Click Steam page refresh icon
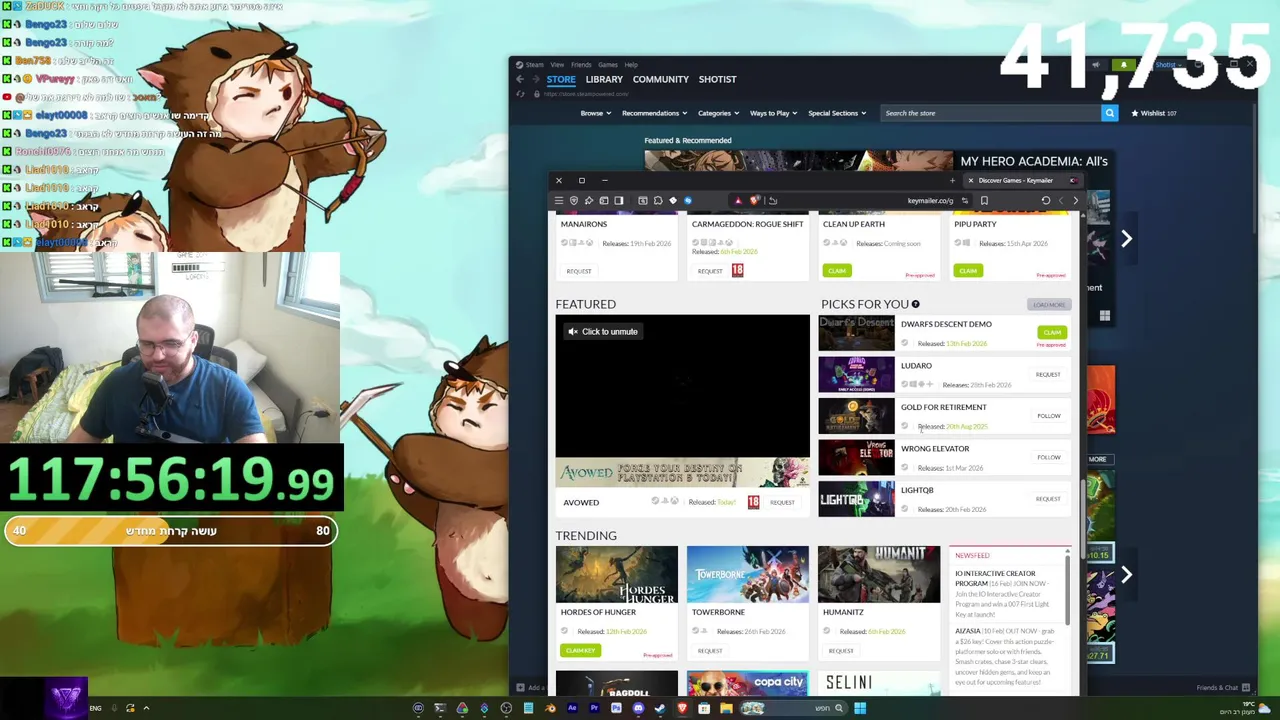The height and width of the screenshot is (720, 1280). point(520,94)
